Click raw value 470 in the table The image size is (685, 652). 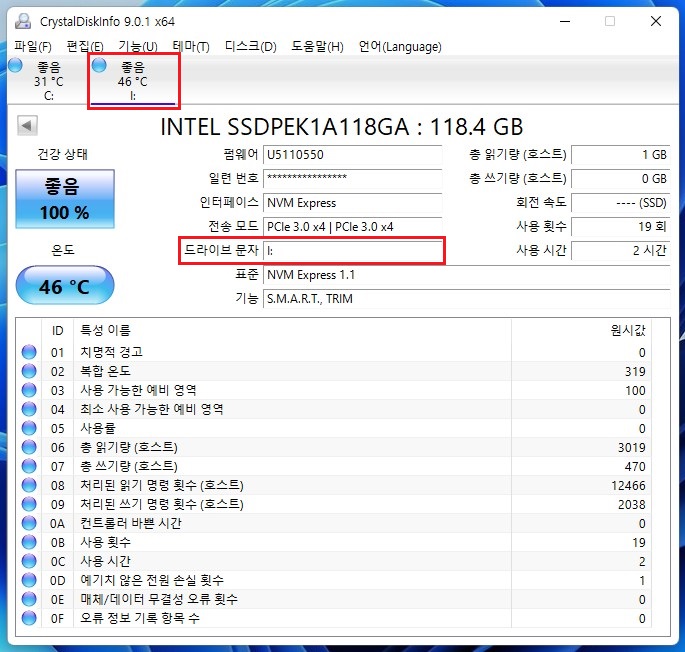point(635,466)
